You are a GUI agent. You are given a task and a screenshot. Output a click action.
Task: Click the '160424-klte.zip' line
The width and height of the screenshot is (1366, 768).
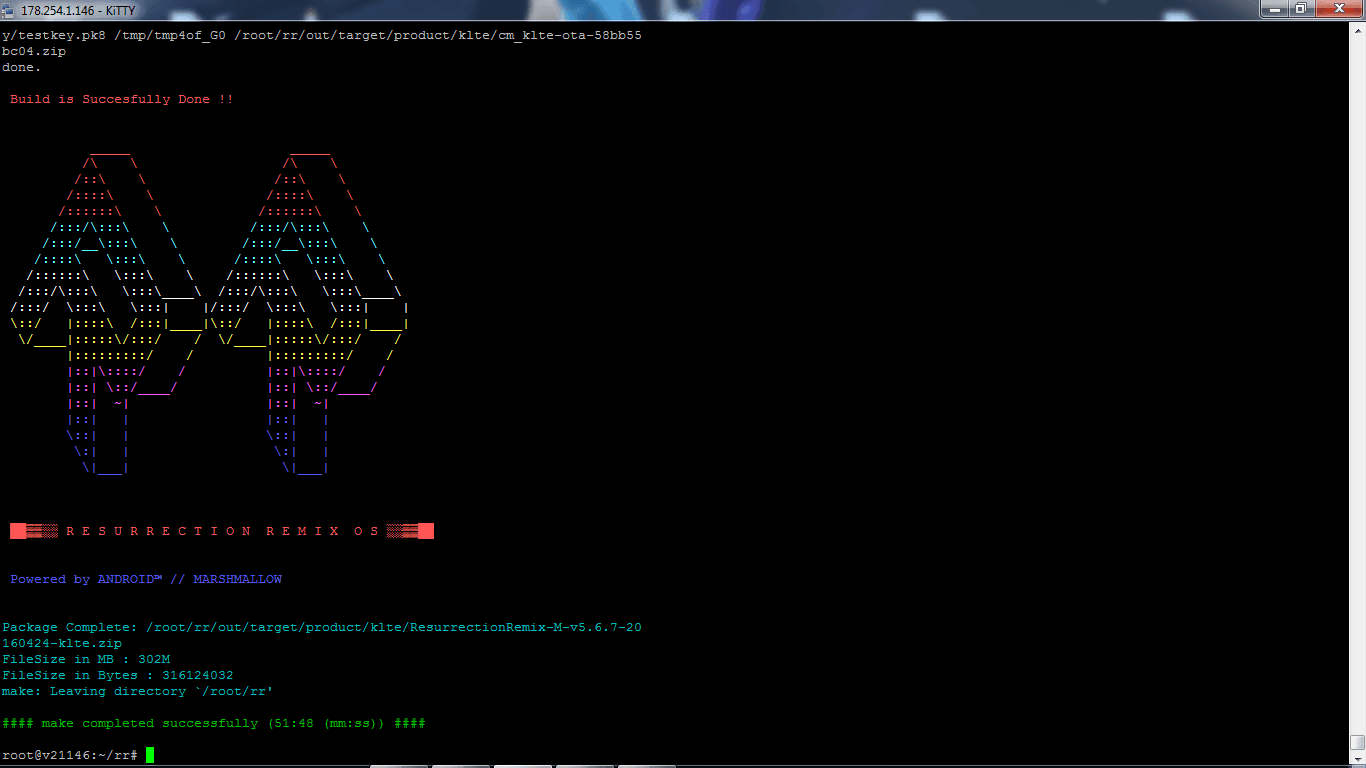[62, 643]
